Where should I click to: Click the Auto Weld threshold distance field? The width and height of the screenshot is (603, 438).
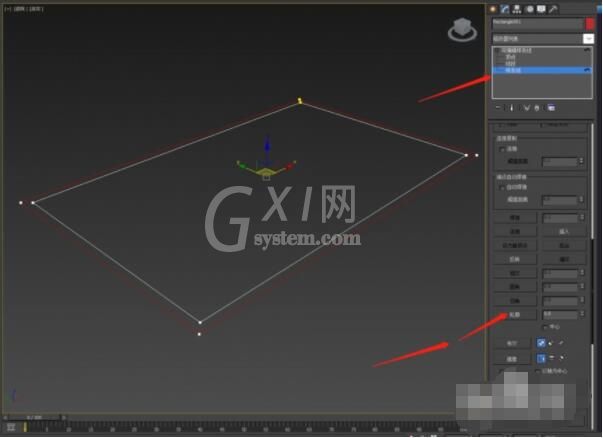click(560, 200)
